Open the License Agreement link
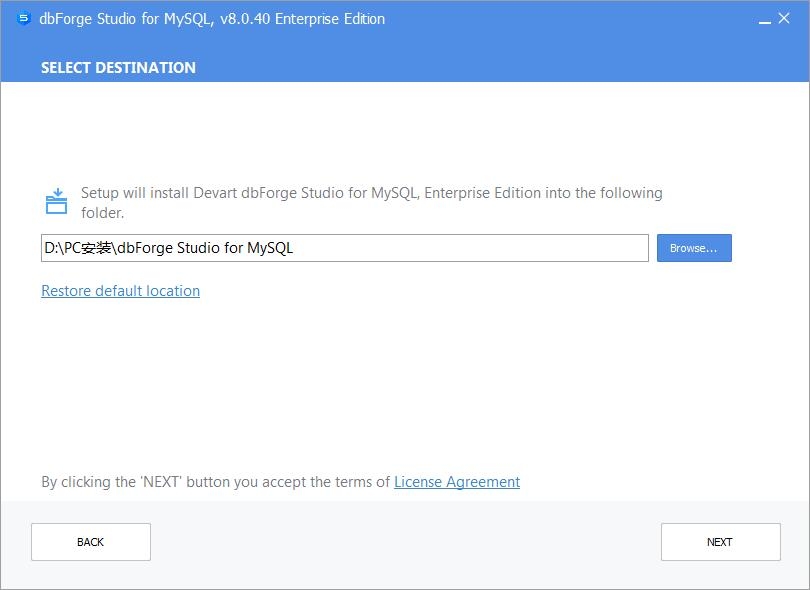 457,482
